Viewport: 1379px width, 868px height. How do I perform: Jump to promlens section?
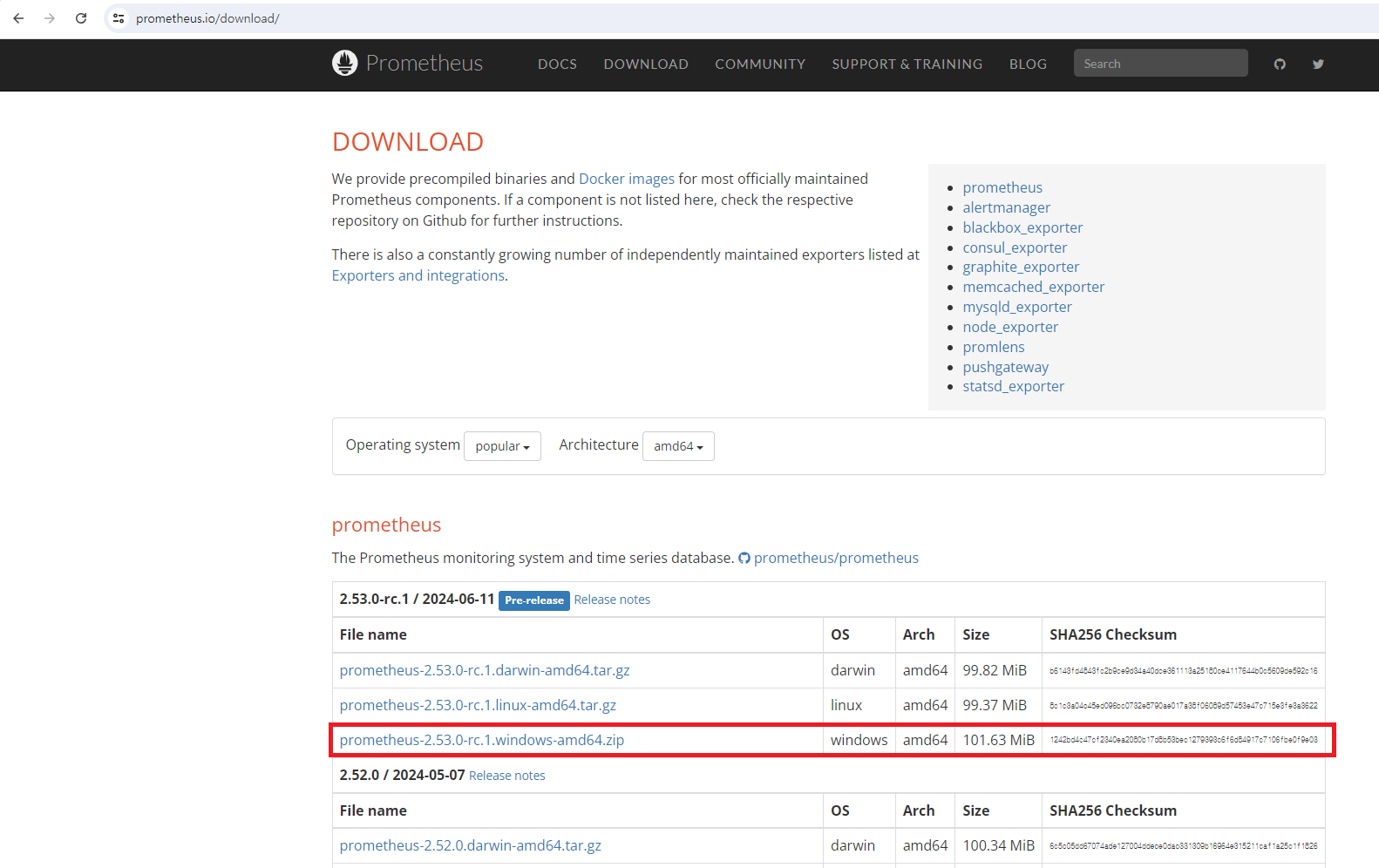click(994, 347)
